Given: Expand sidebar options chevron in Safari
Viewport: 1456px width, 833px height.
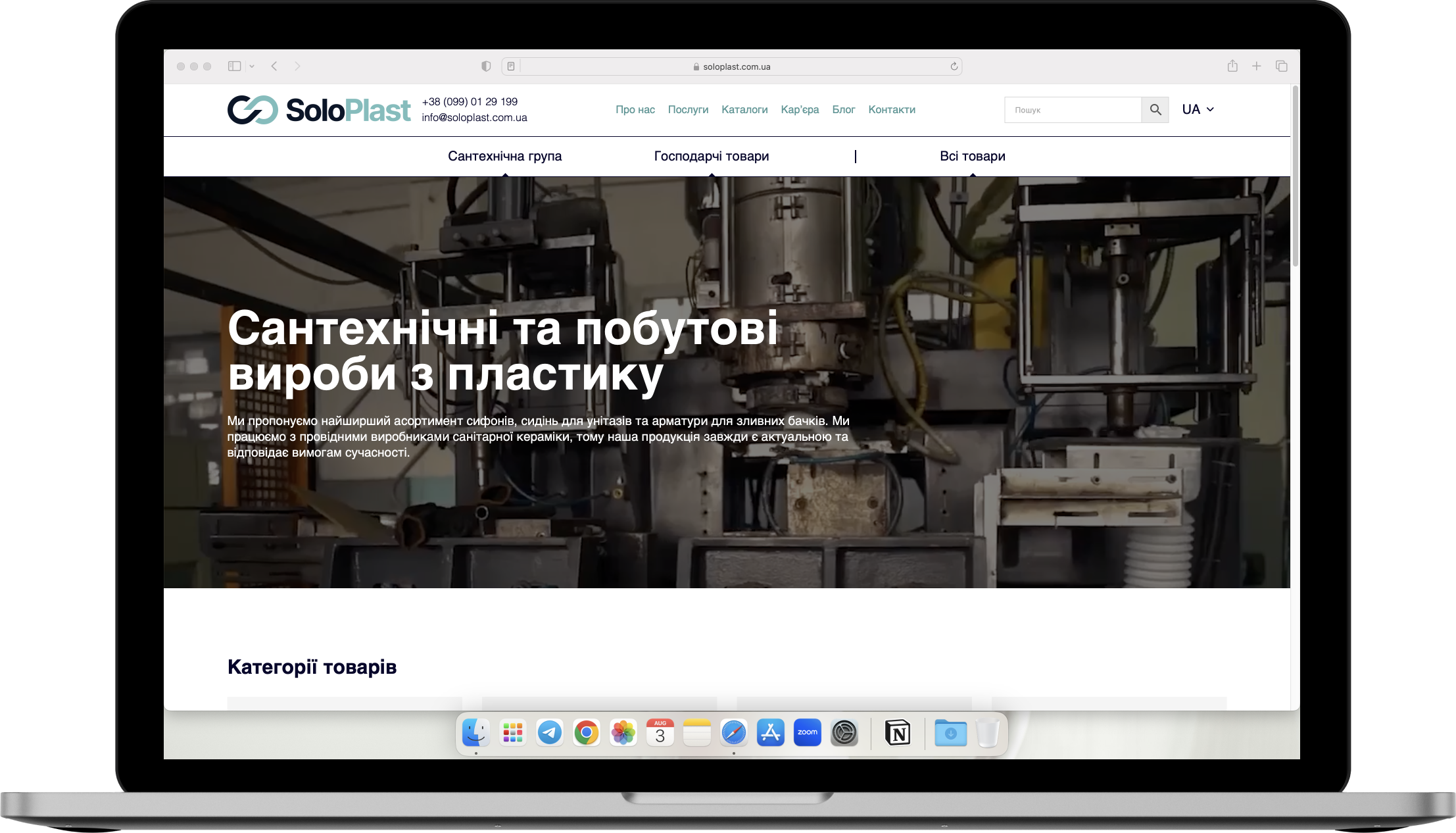Looking at the screenshot, I should coord(252,66).
